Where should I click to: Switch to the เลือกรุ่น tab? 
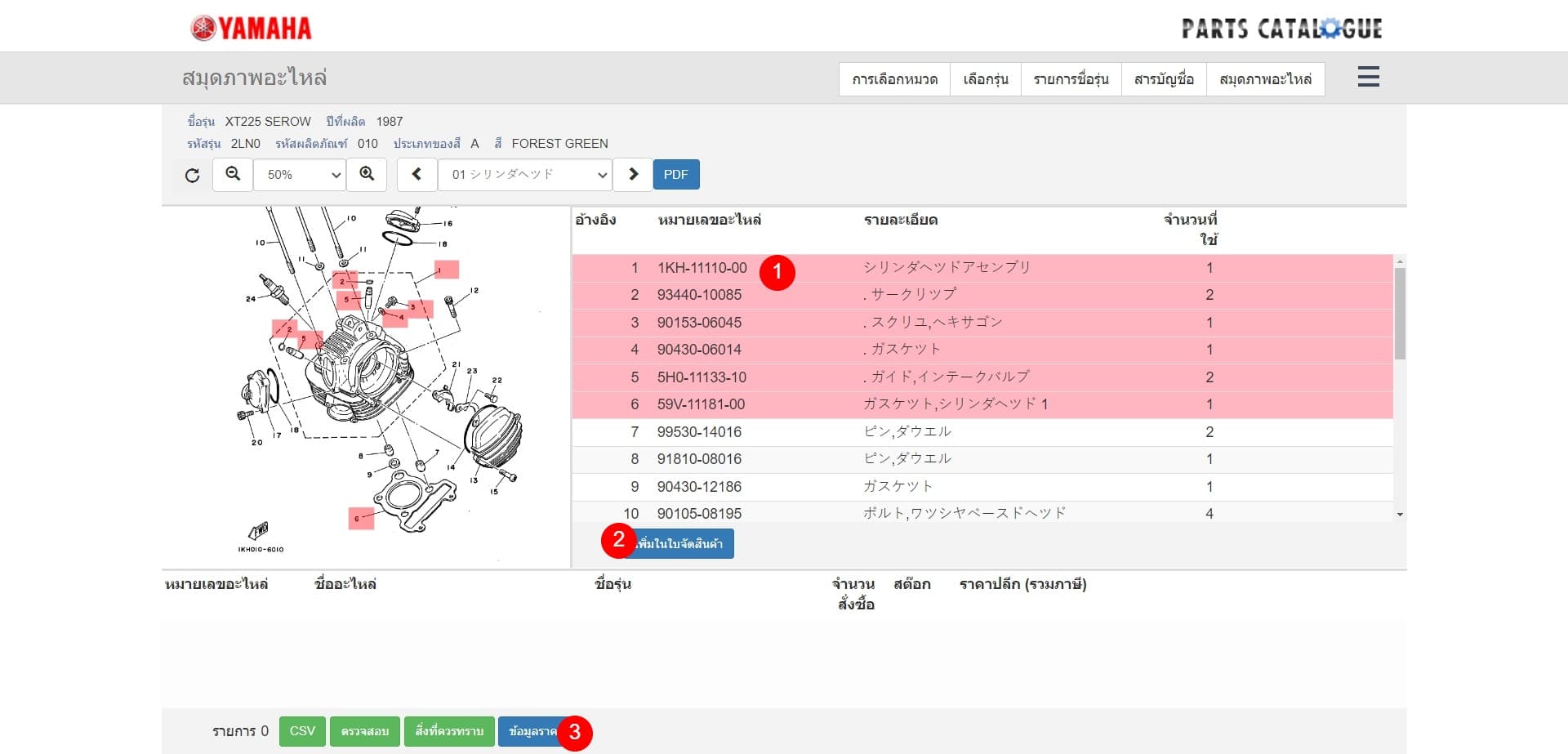tap(985, 79)
